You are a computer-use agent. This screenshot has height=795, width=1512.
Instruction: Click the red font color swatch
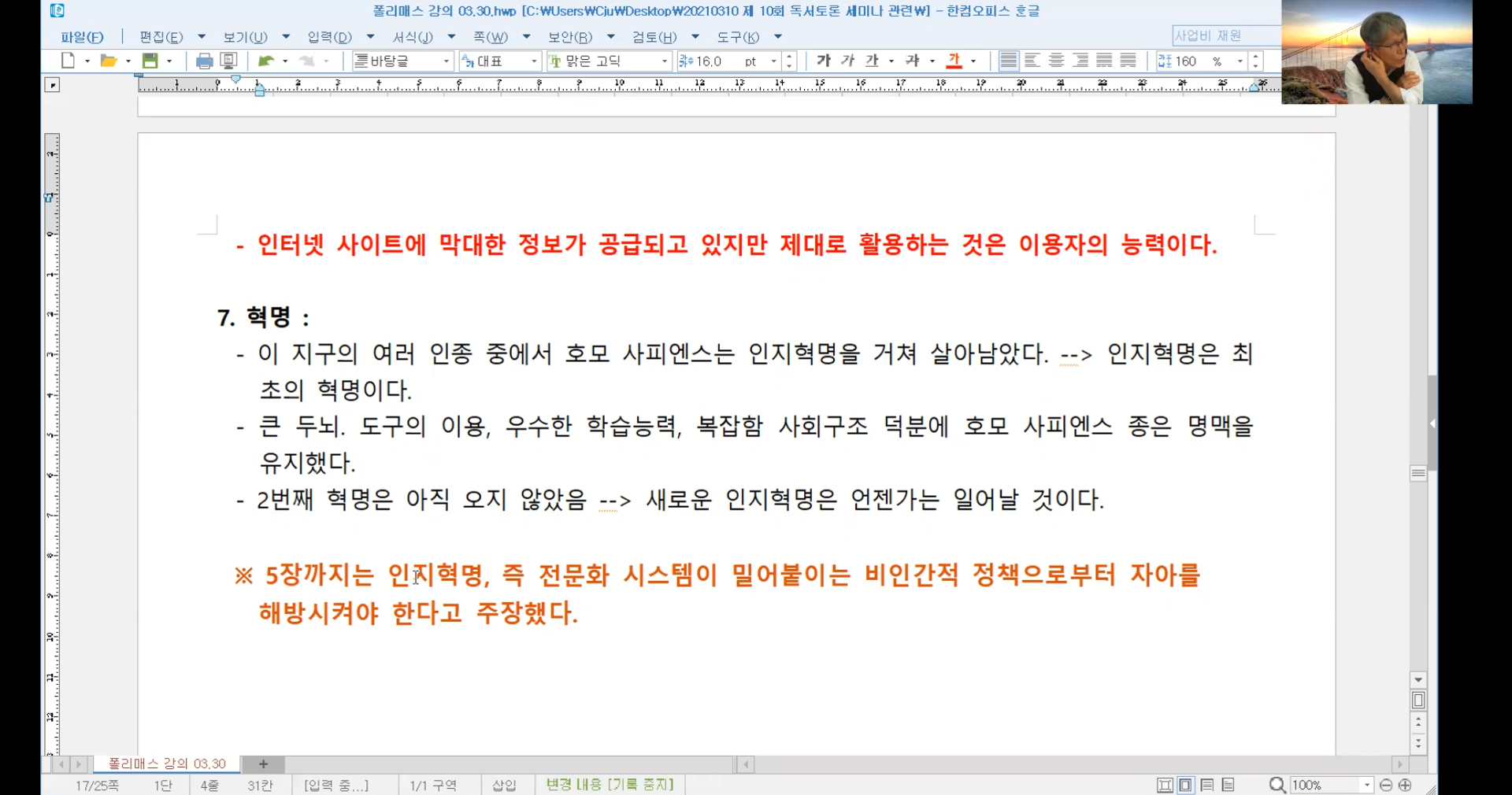coord(954,61)
